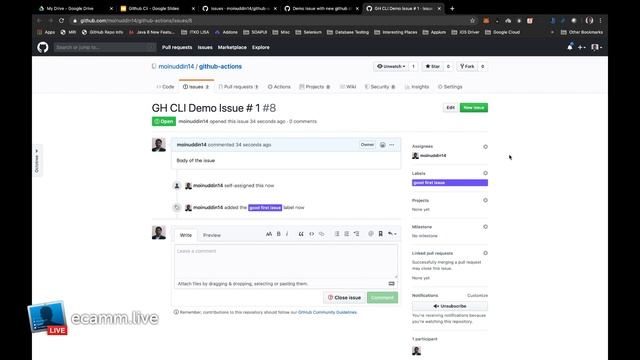Add an emoji reaction to the comment
Viewport: 640px width, 360px height.
coord(382,145)
